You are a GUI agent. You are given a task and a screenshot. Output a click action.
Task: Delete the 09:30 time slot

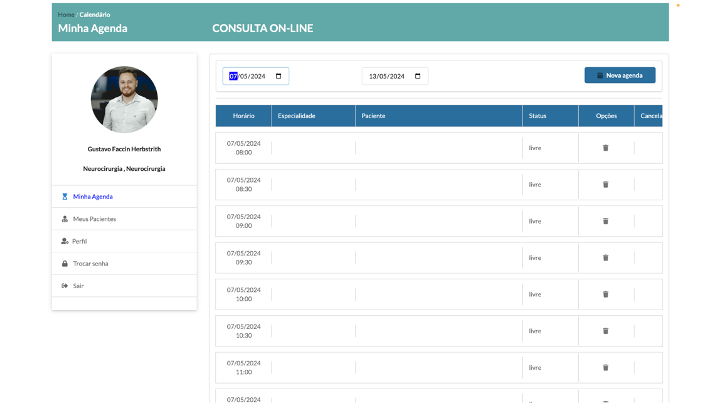click(x=604, y=257)
